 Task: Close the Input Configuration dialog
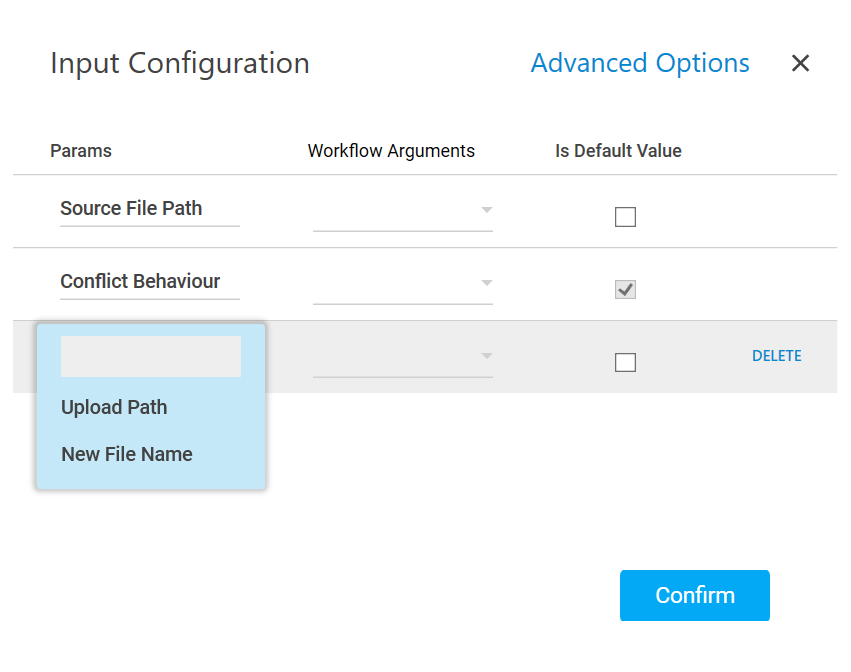(x=800, y=63)
